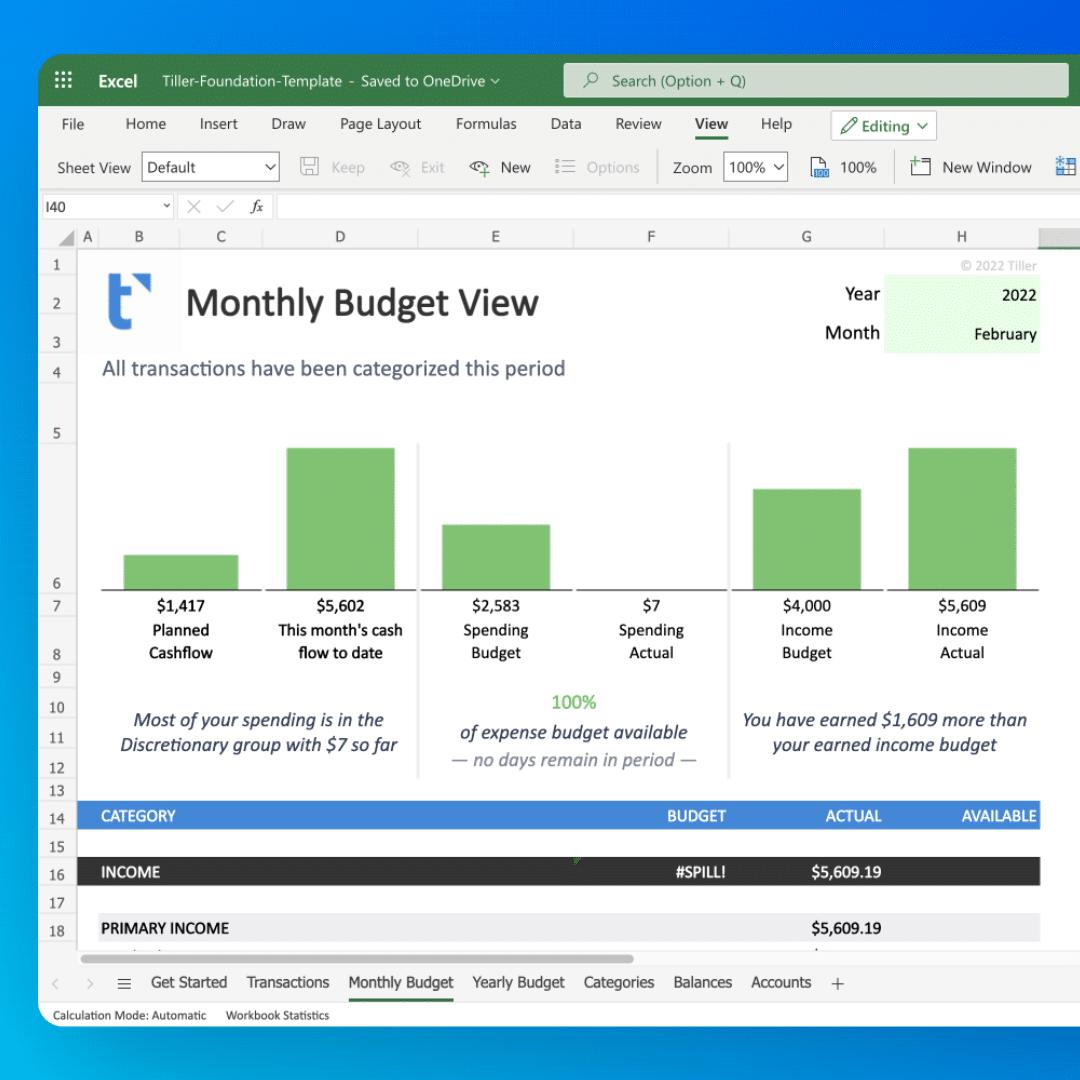Click the formula bar input

click(678, 207)
